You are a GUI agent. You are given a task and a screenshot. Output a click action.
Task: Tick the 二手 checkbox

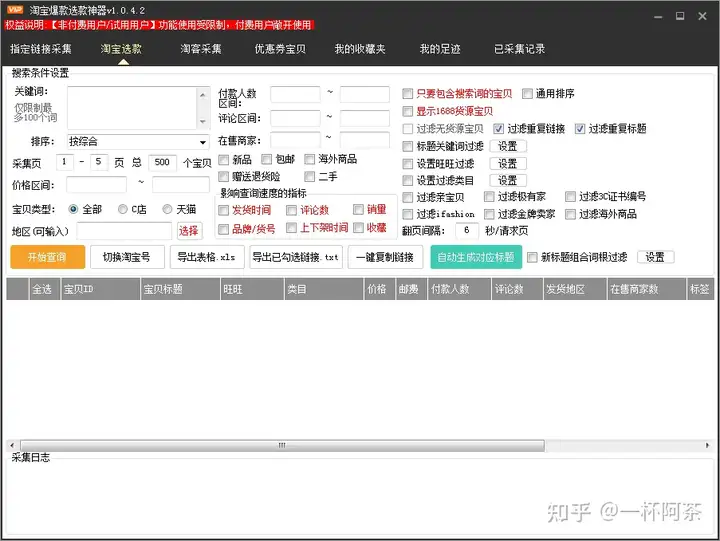[x=310, y=176]
